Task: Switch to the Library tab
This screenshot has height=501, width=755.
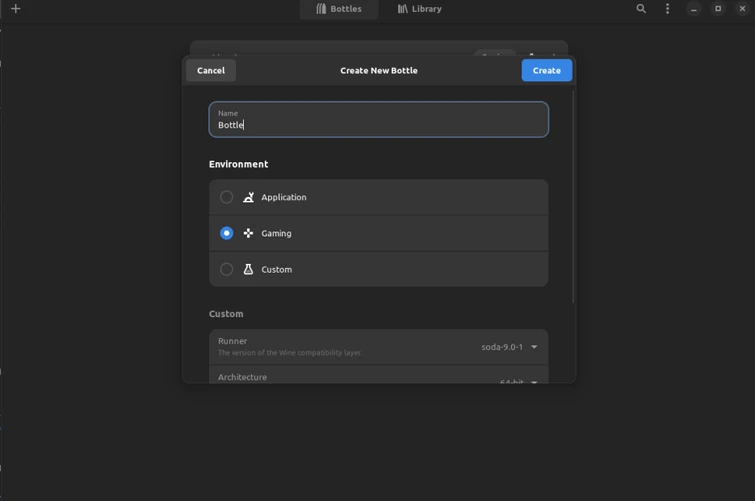Action: coord(419,9)
